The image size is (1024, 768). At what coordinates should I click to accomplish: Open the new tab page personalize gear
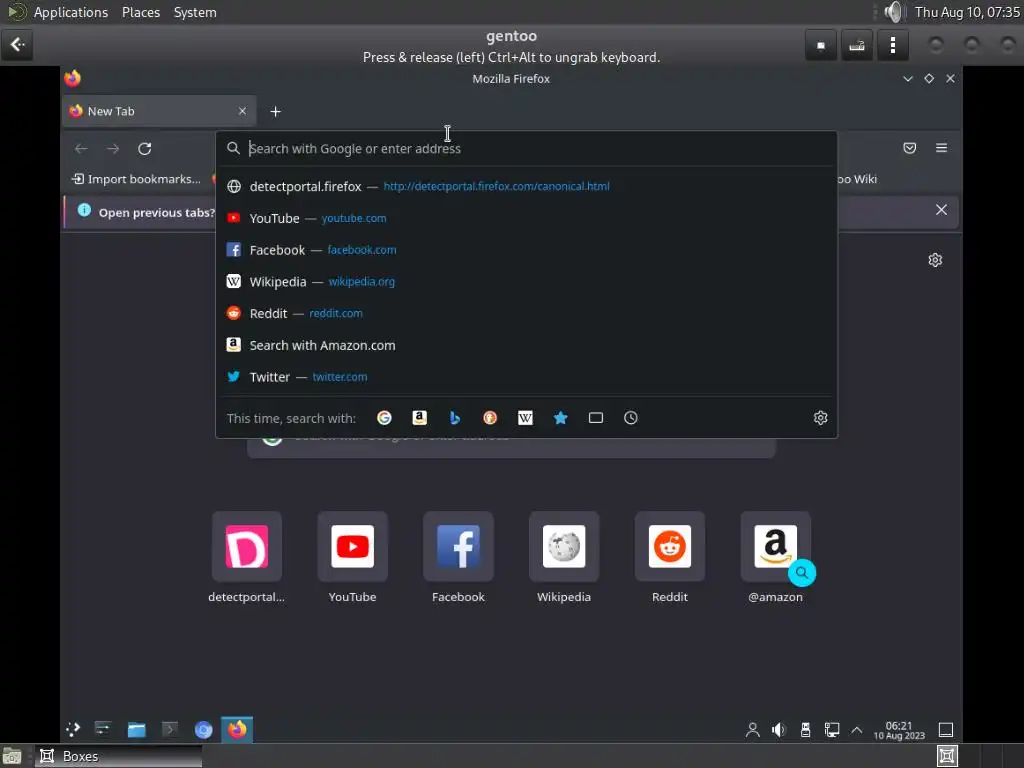(935, 260)
